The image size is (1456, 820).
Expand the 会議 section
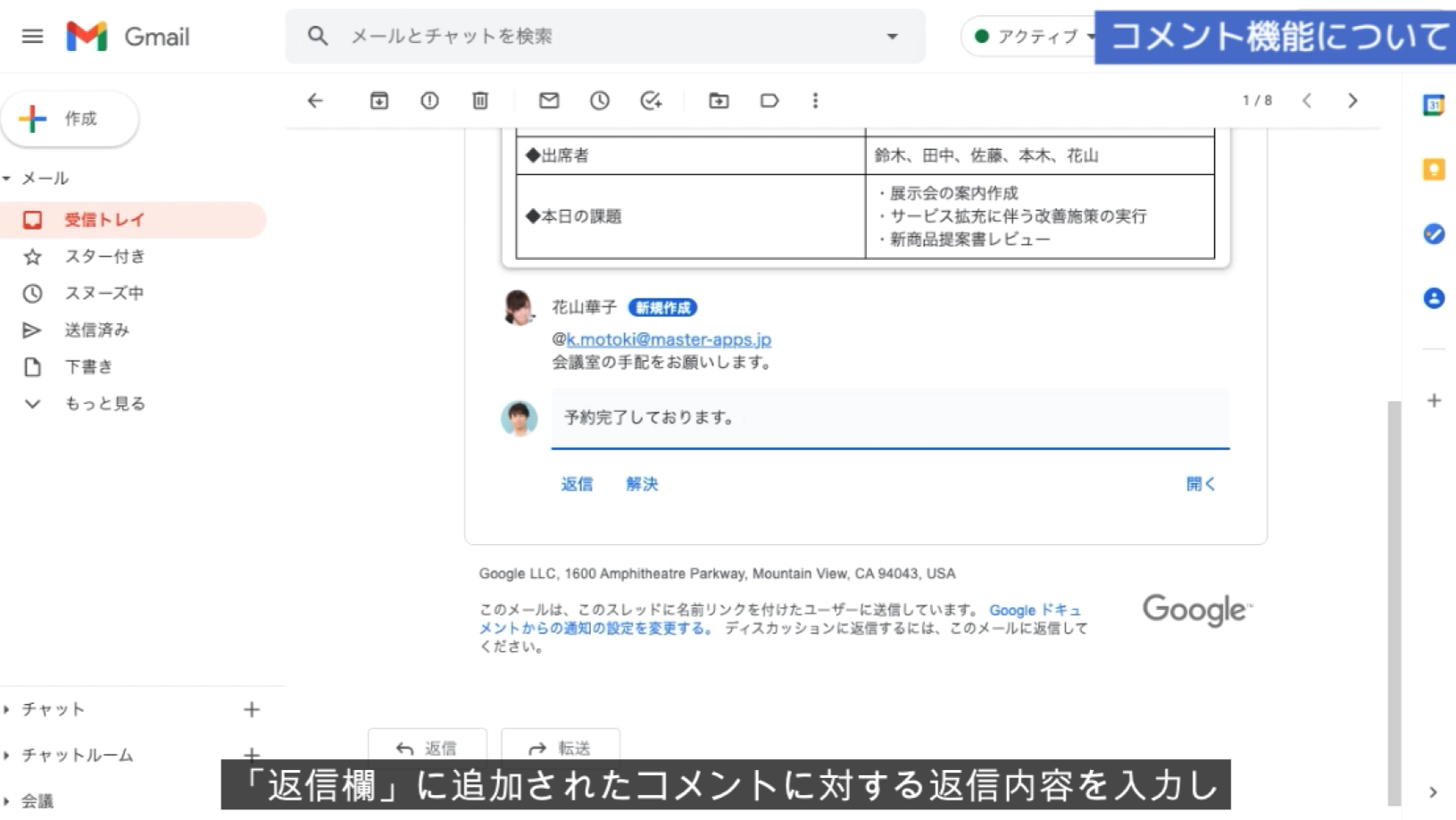coord(7,801)
